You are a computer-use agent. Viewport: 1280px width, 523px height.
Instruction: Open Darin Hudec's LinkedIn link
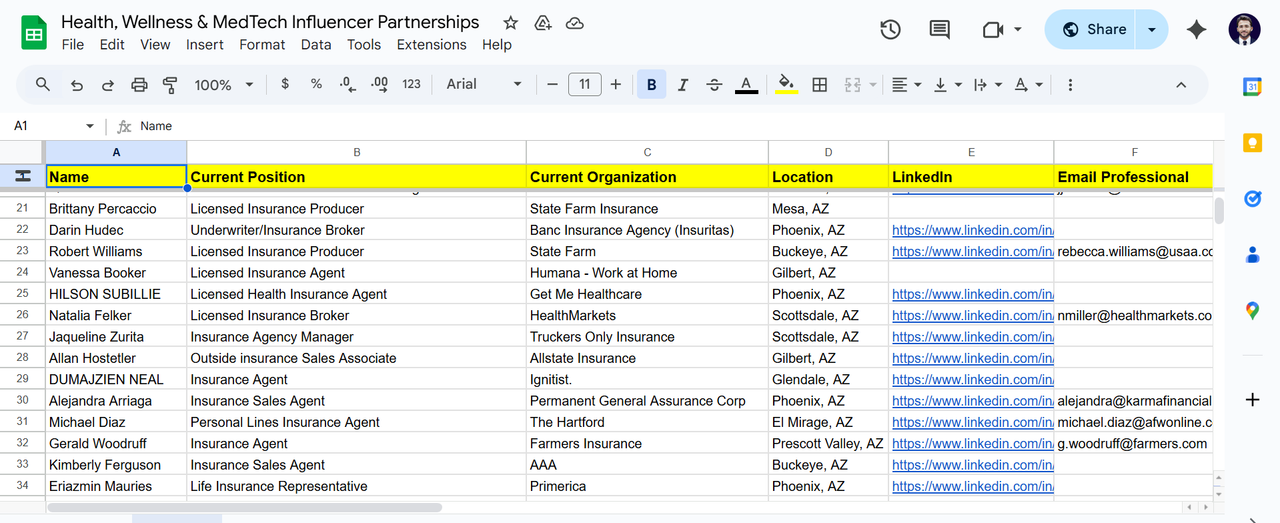click(972, 230)
